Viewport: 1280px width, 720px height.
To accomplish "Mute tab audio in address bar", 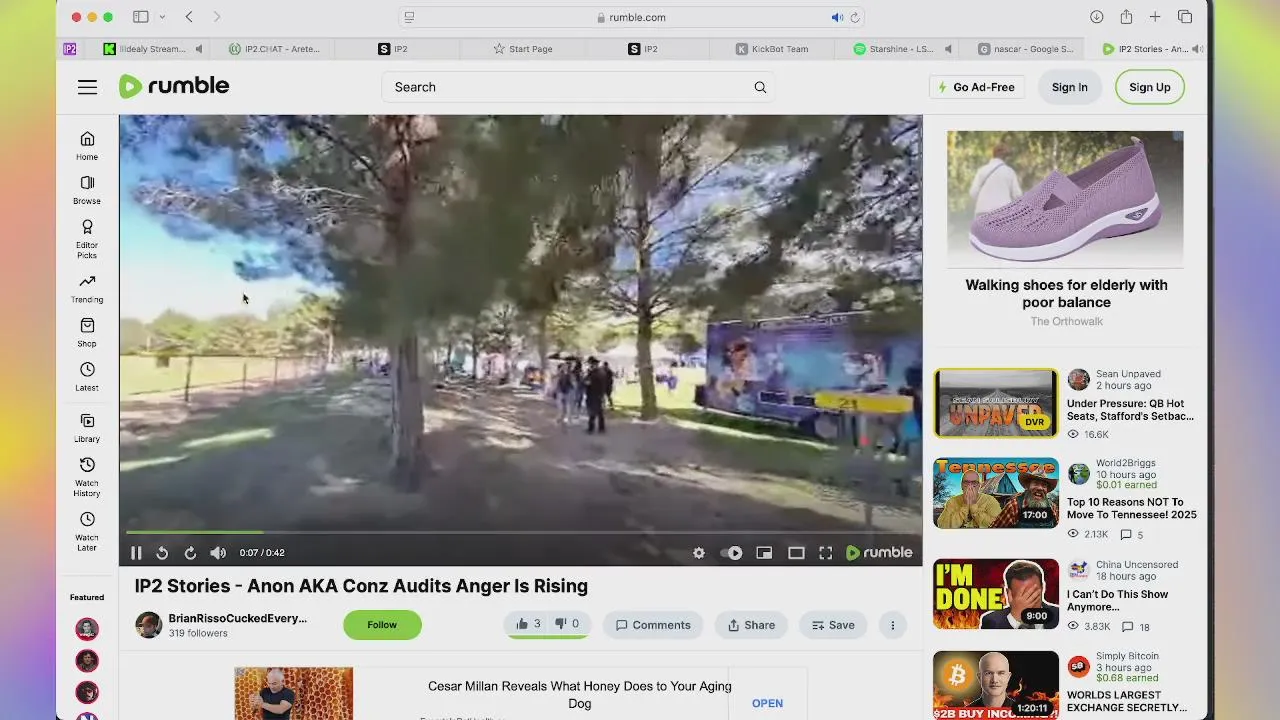I will pyautogui.click(x=837, y=17).
